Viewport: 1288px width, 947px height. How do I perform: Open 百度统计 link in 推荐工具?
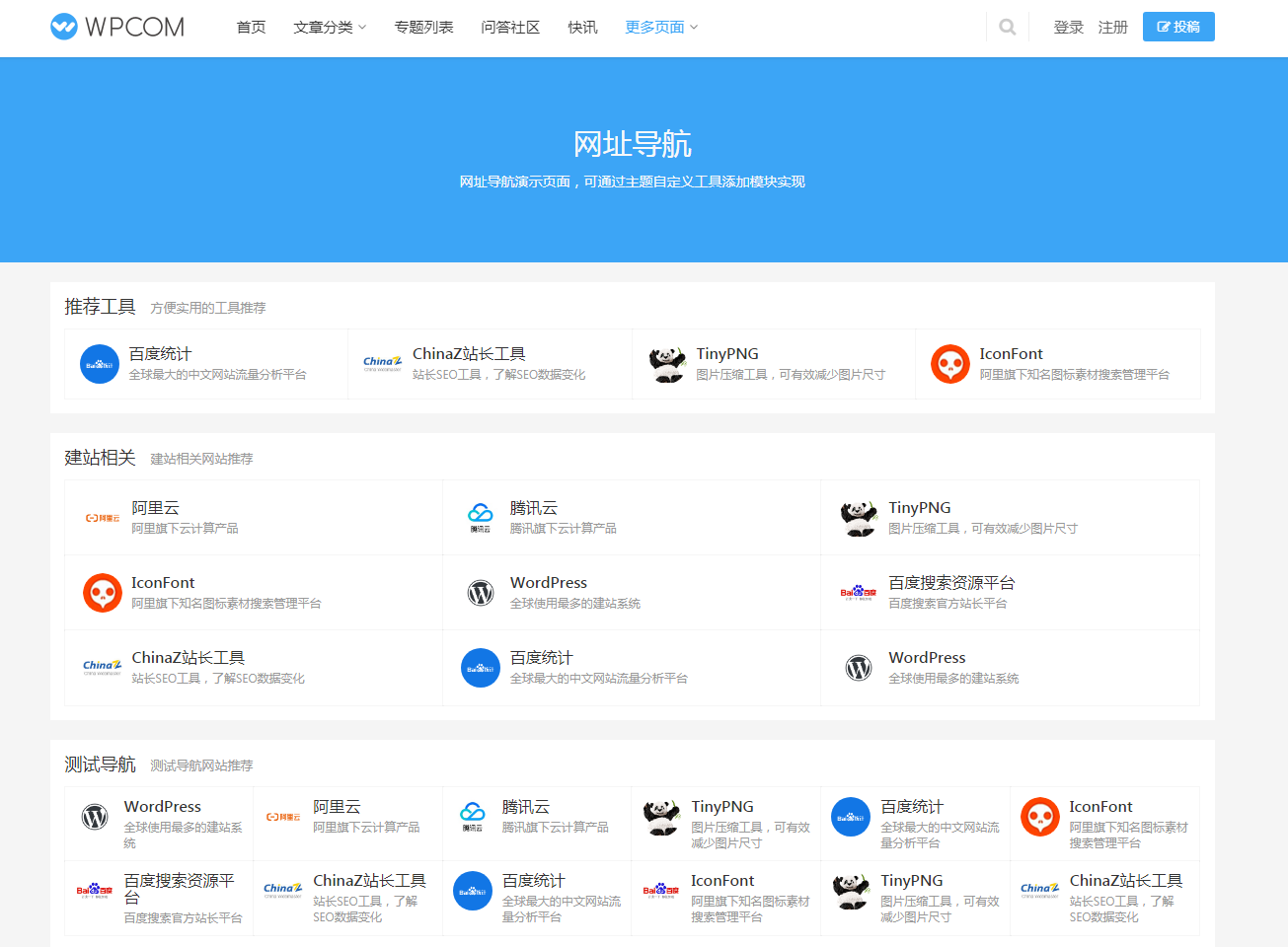160,354
